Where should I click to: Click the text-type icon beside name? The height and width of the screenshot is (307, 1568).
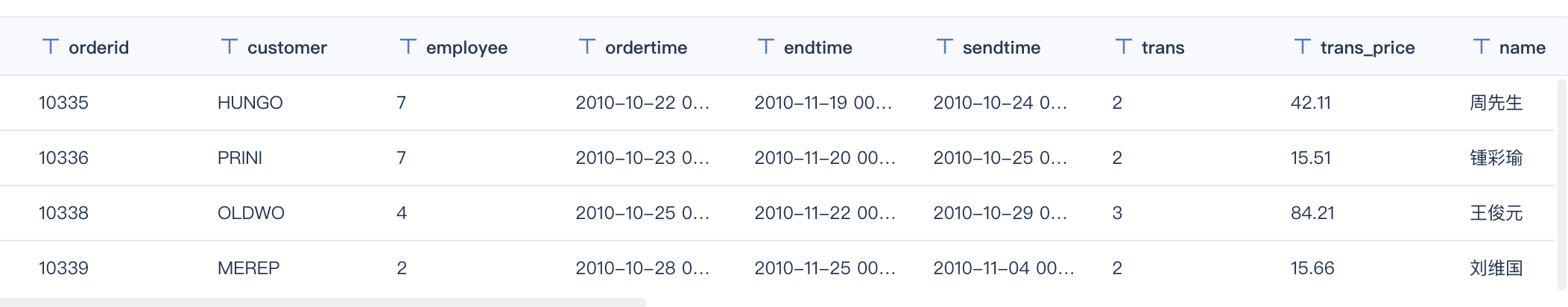pos(1482,47)
